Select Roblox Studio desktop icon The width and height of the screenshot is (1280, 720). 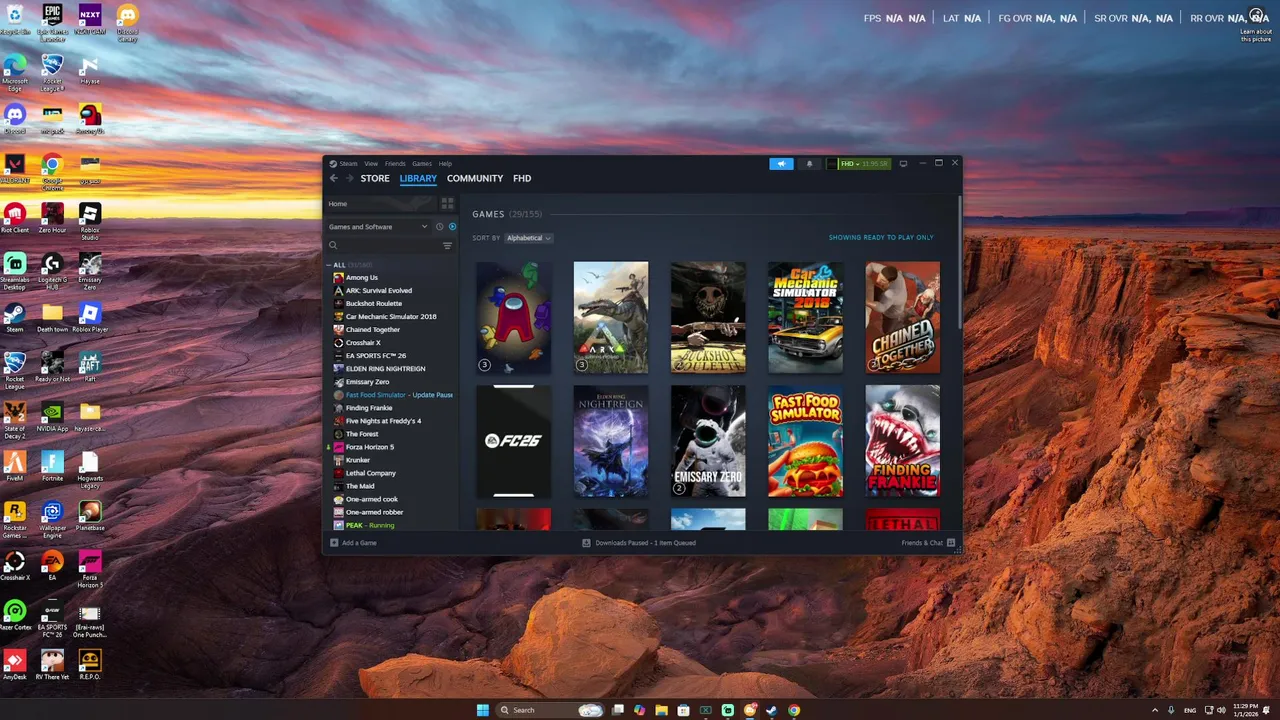[90, 220]
